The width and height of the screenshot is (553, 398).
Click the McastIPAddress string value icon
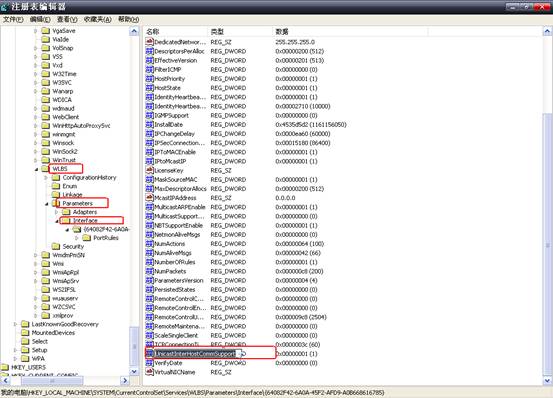[150, 198]
